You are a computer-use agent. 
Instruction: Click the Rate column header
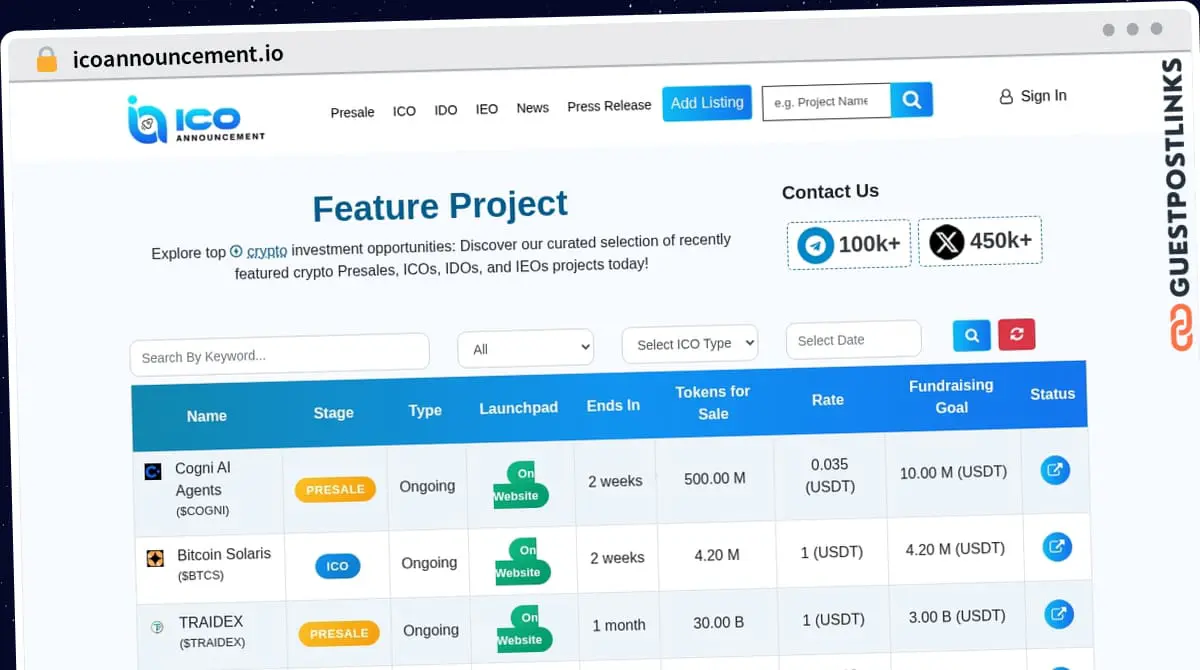coord(827,399)
